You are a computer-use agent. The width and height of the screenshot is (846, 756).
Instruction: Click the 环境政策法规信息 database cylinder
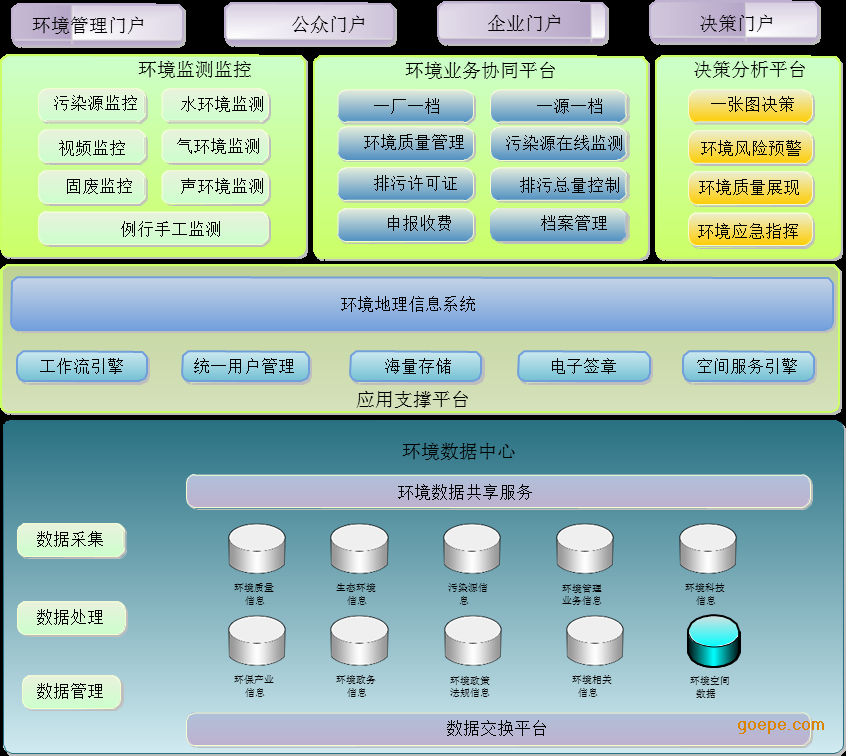pyautogui.click(x=473, y=641)
